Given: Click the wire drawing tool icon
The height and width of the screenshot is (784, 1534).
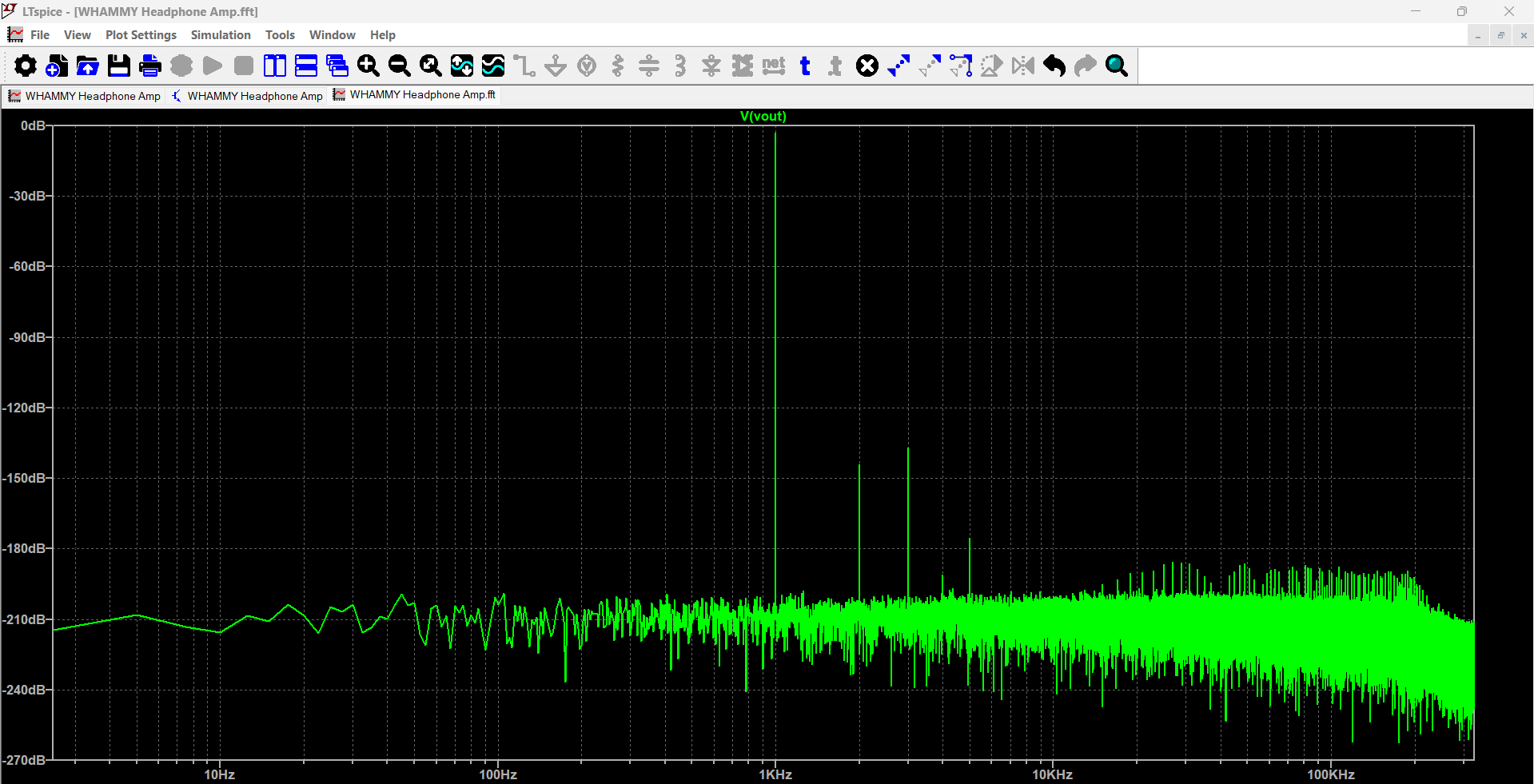Looking at the screenshot, I should [x=524, y=66].
